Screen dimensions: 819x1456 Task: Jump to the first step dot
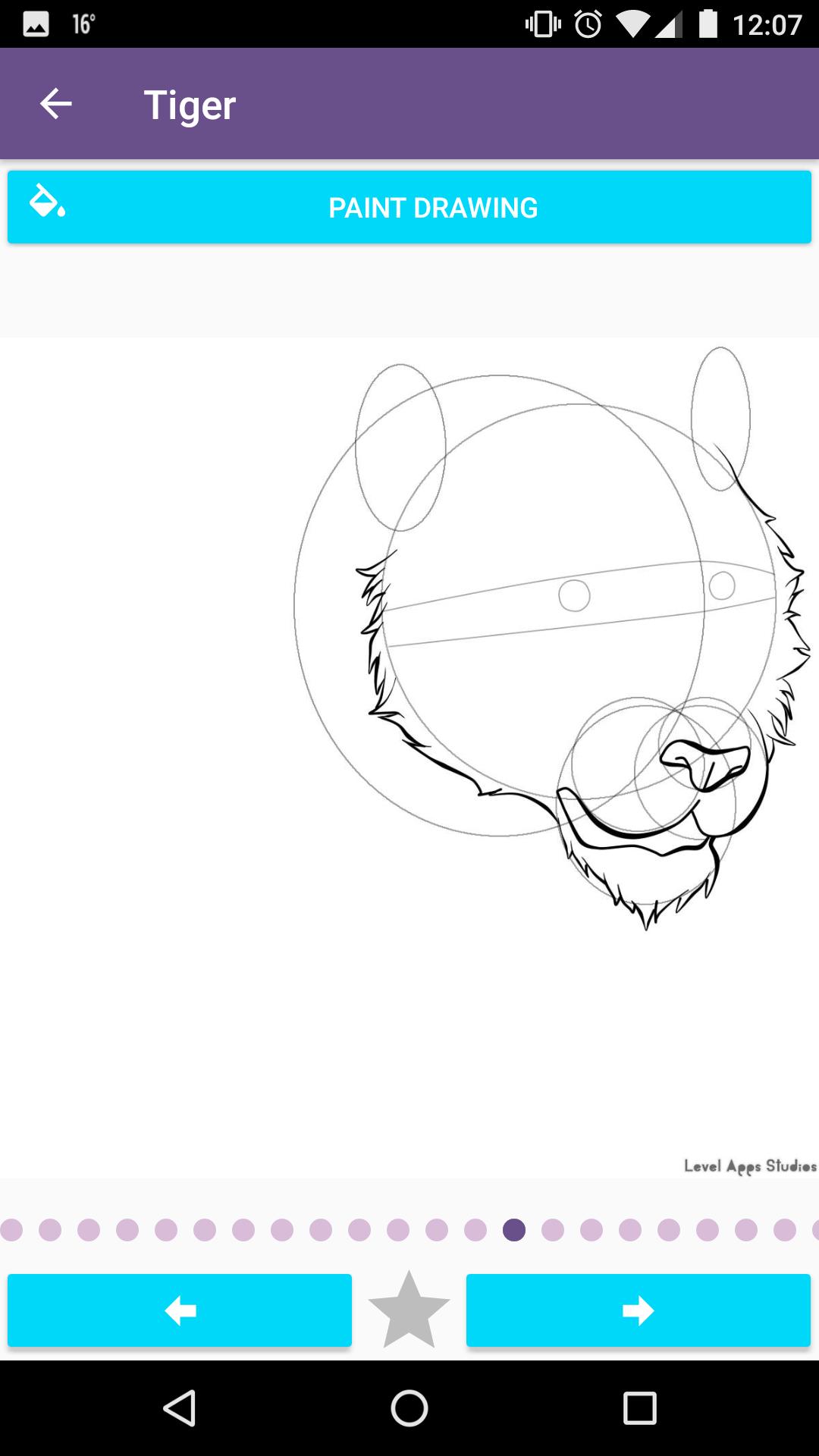11,1230
